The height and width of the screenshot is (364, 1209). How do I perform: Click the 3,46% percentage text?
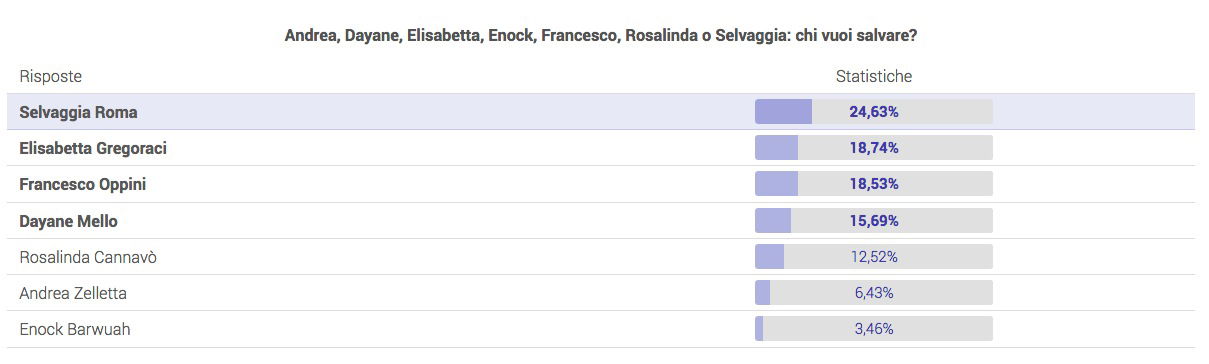[874, 329]
